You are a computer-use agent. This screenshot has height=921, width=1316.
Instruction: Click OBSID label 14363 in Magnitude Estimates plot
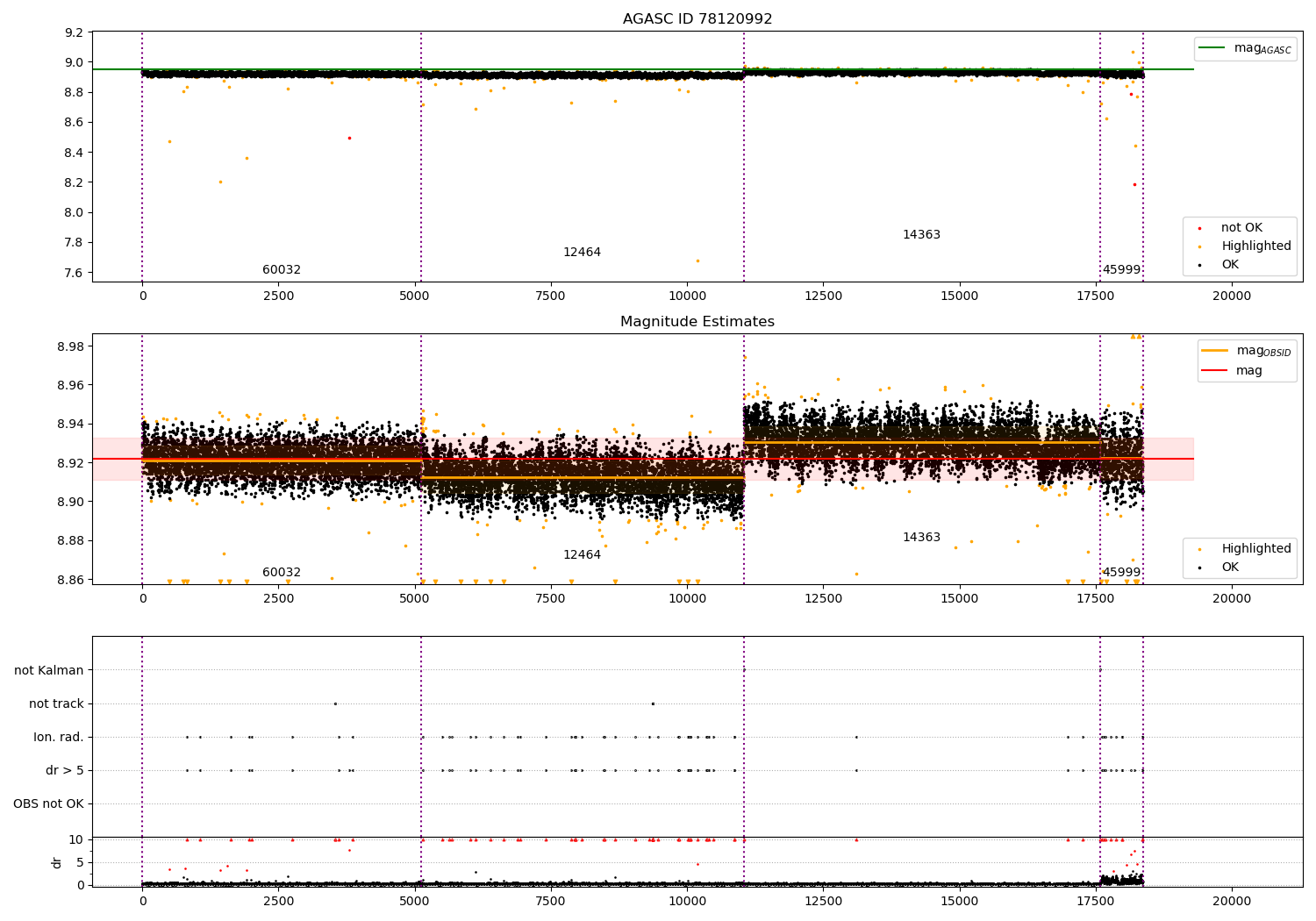click(921, 538)
